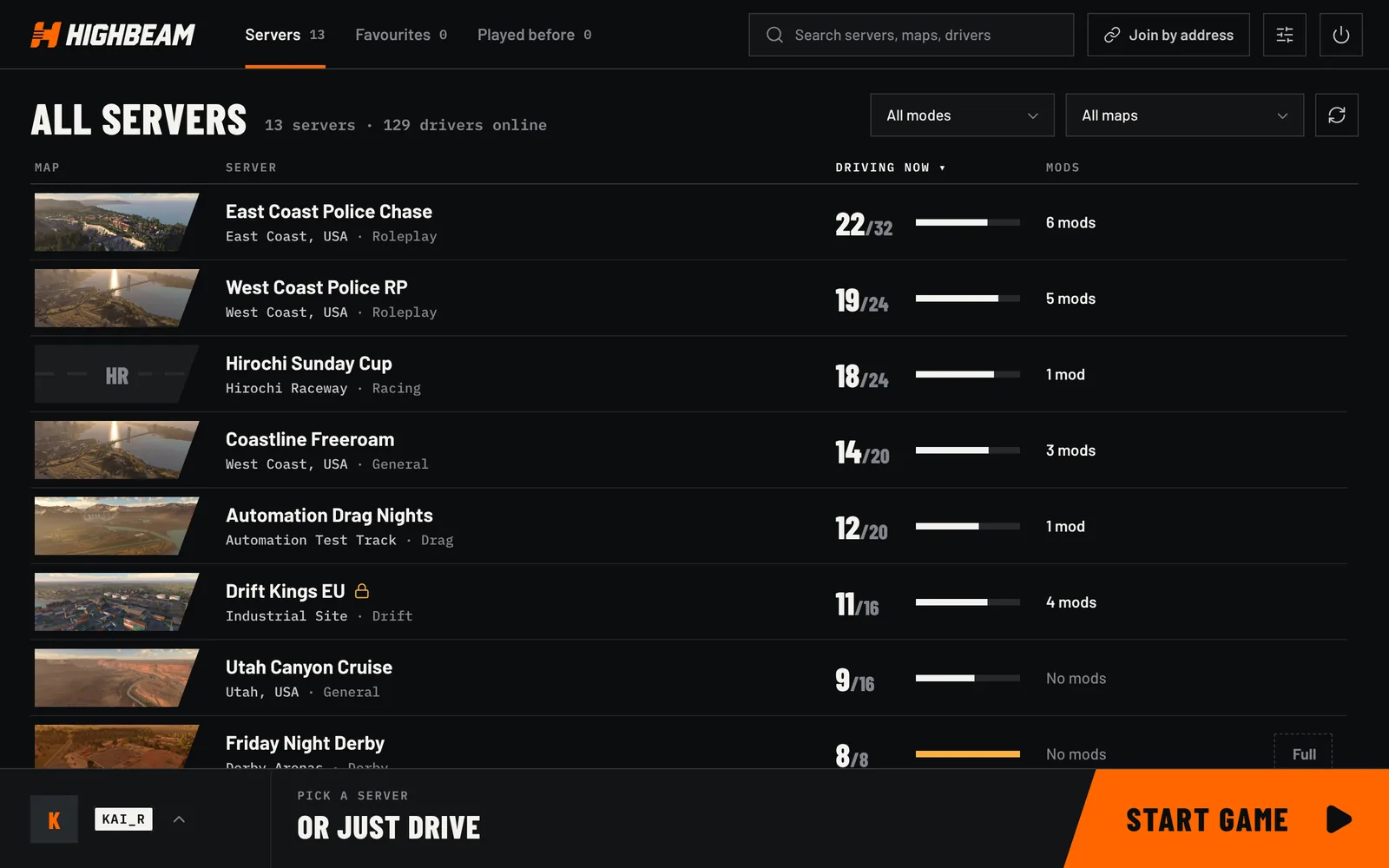This screenshot has height=868, width=1389.
Task: Focus the search servers input field
Action: pyautogui.click(x=911, y=35)
